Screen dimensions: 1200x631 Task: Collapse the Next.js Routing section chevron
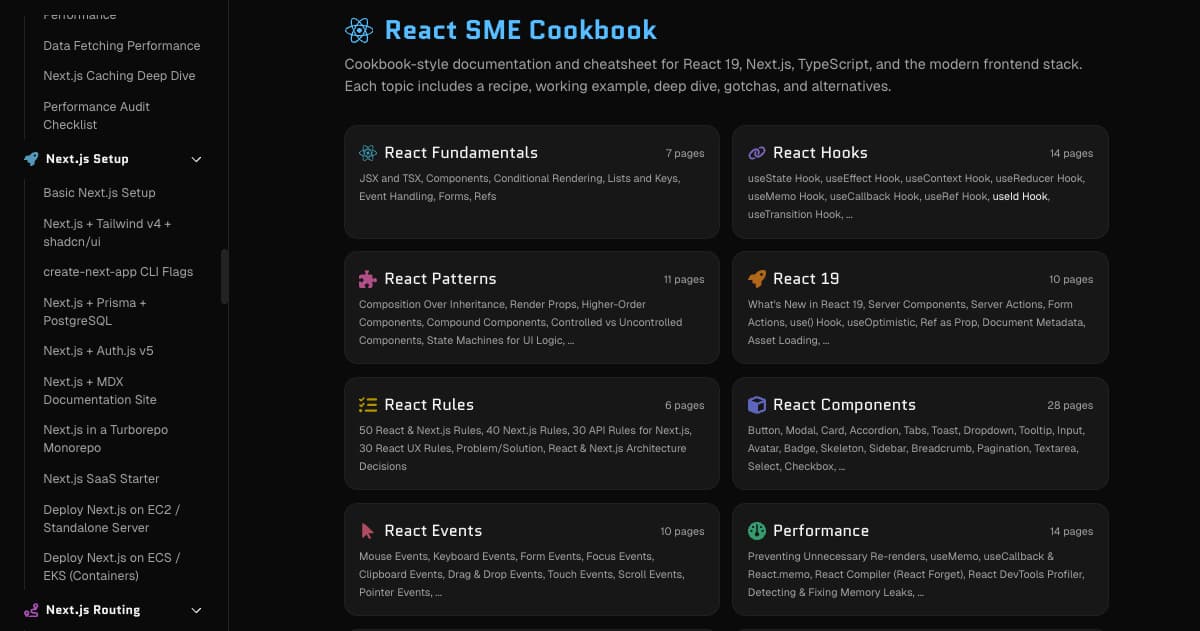(196, 610)
